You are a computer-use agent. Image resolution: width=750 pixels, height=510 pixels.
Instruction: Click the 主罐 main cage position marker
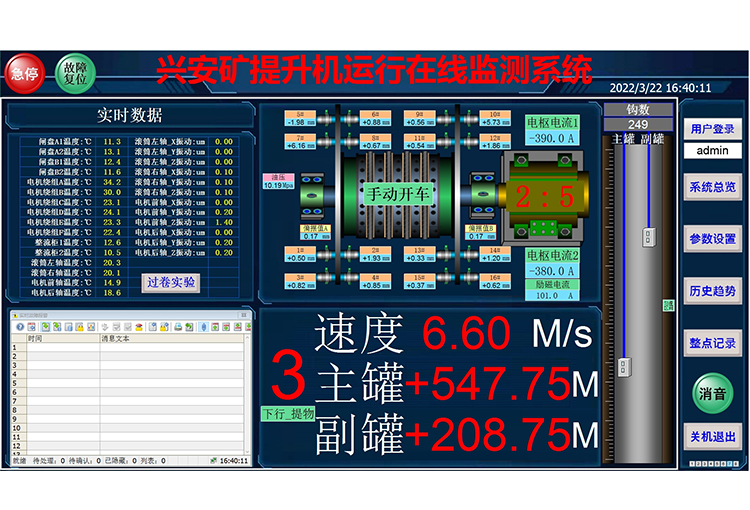[624, 366]
